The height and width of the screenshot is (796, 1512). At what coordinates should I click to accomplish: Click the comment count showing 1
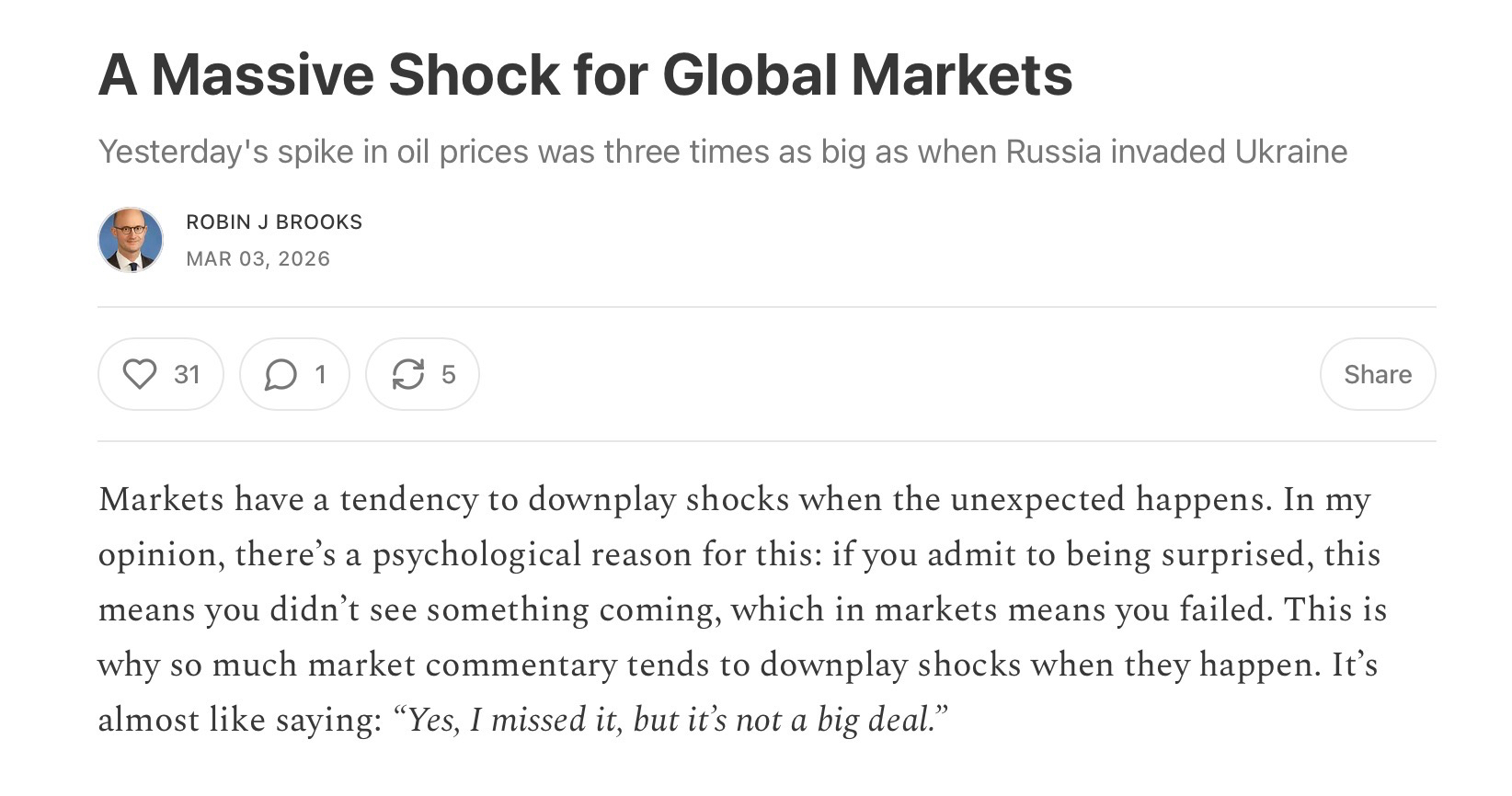[320, 374]
